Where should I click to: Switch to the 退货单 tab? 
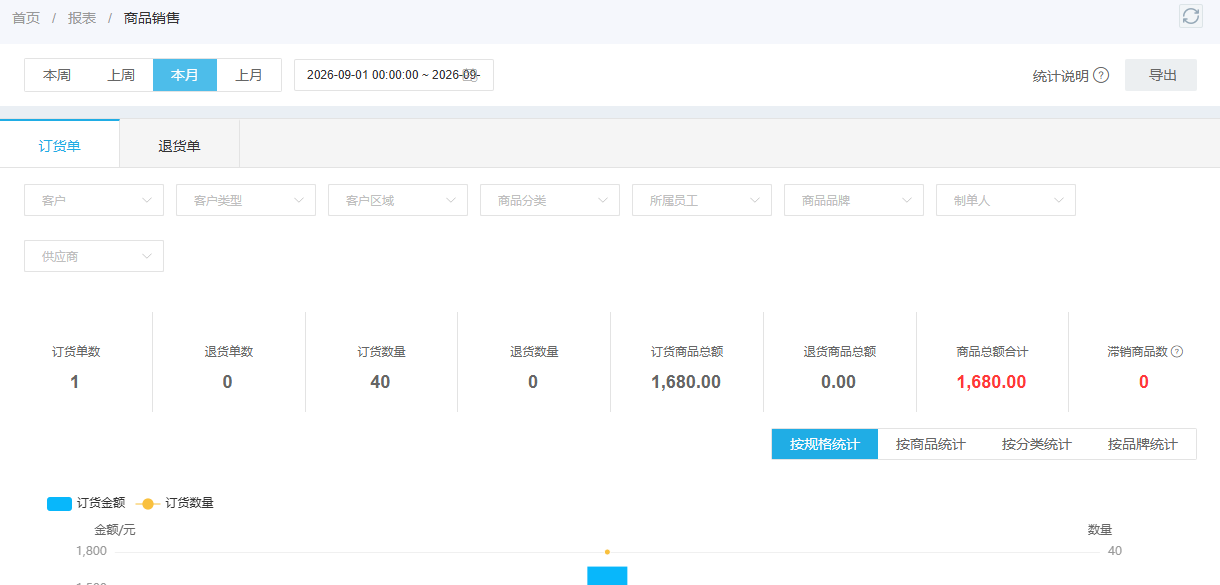[180, 146]
